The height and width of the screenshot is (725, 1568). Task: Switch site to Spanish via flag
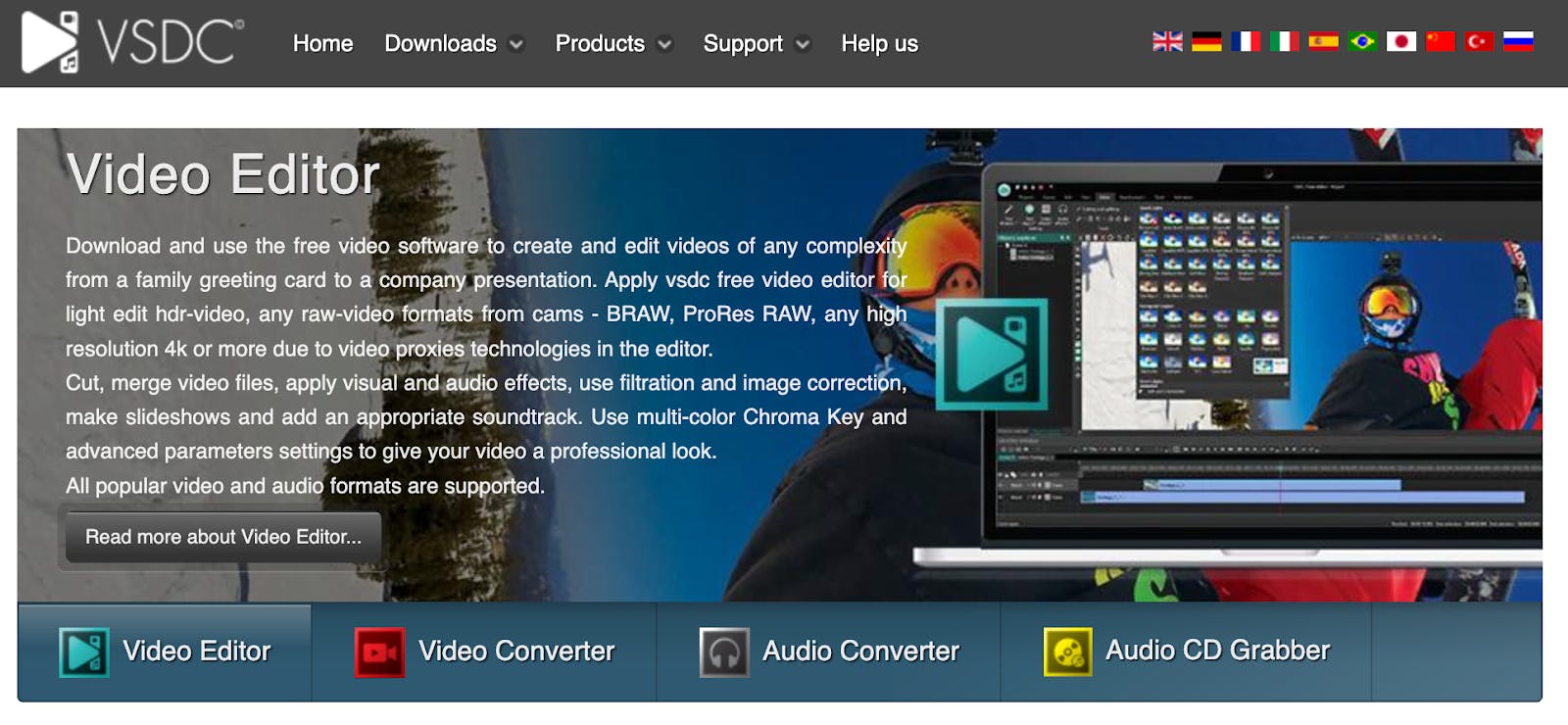(x=1323, y=41)
